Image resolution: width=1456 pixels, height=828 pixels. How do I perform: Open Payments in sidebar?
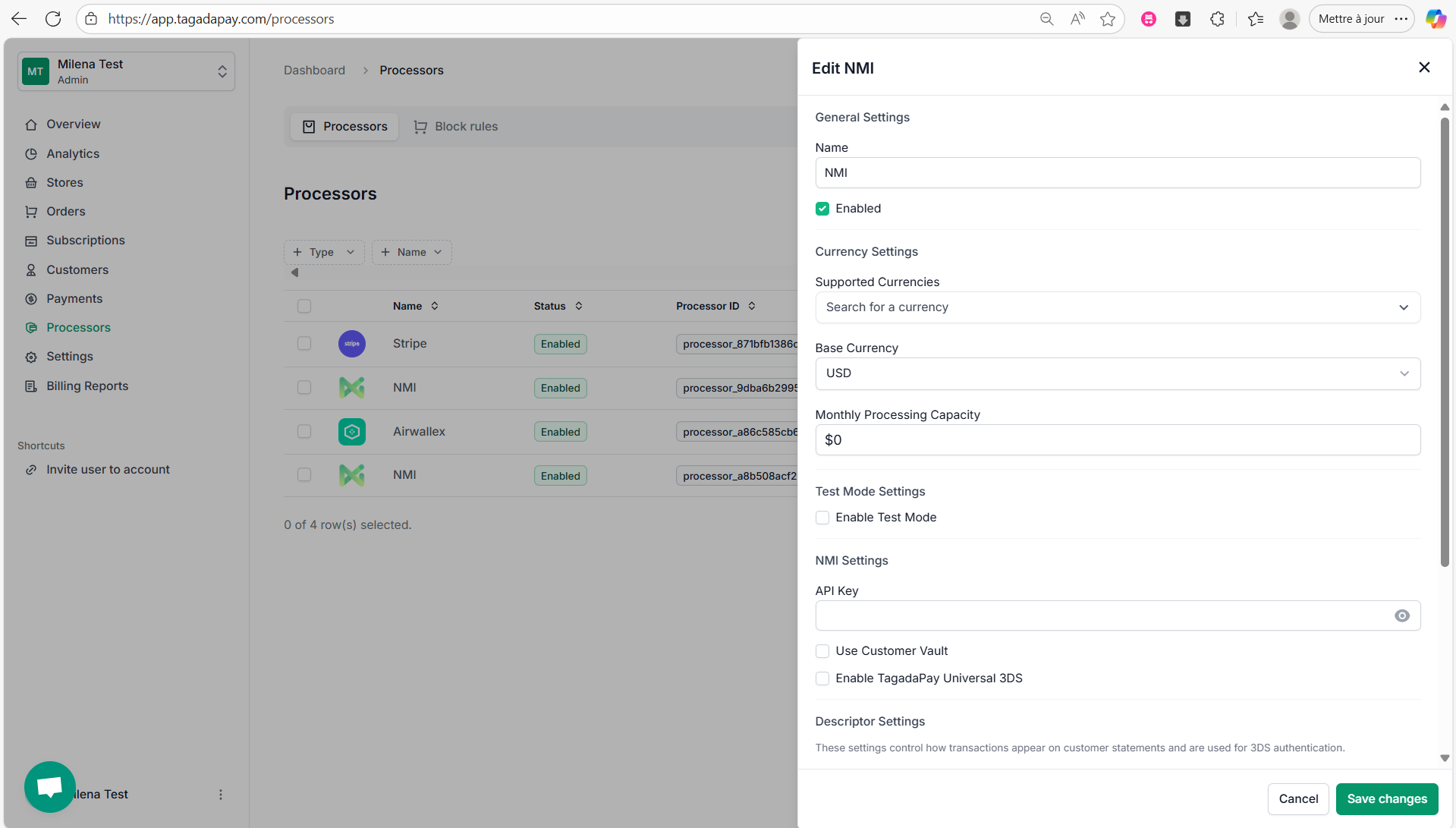pyautogui.click(x=74, y=298)
